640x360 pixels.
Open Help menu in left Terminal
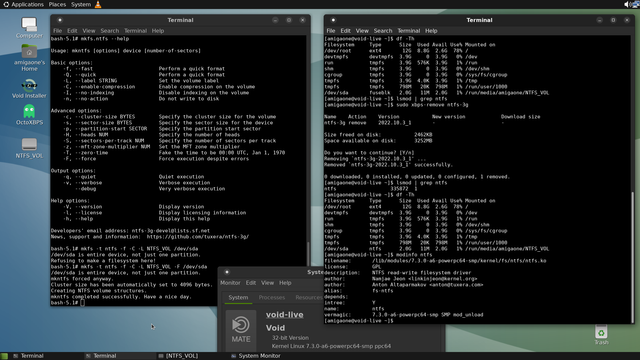pyautogui.click(x=158, y=31)
